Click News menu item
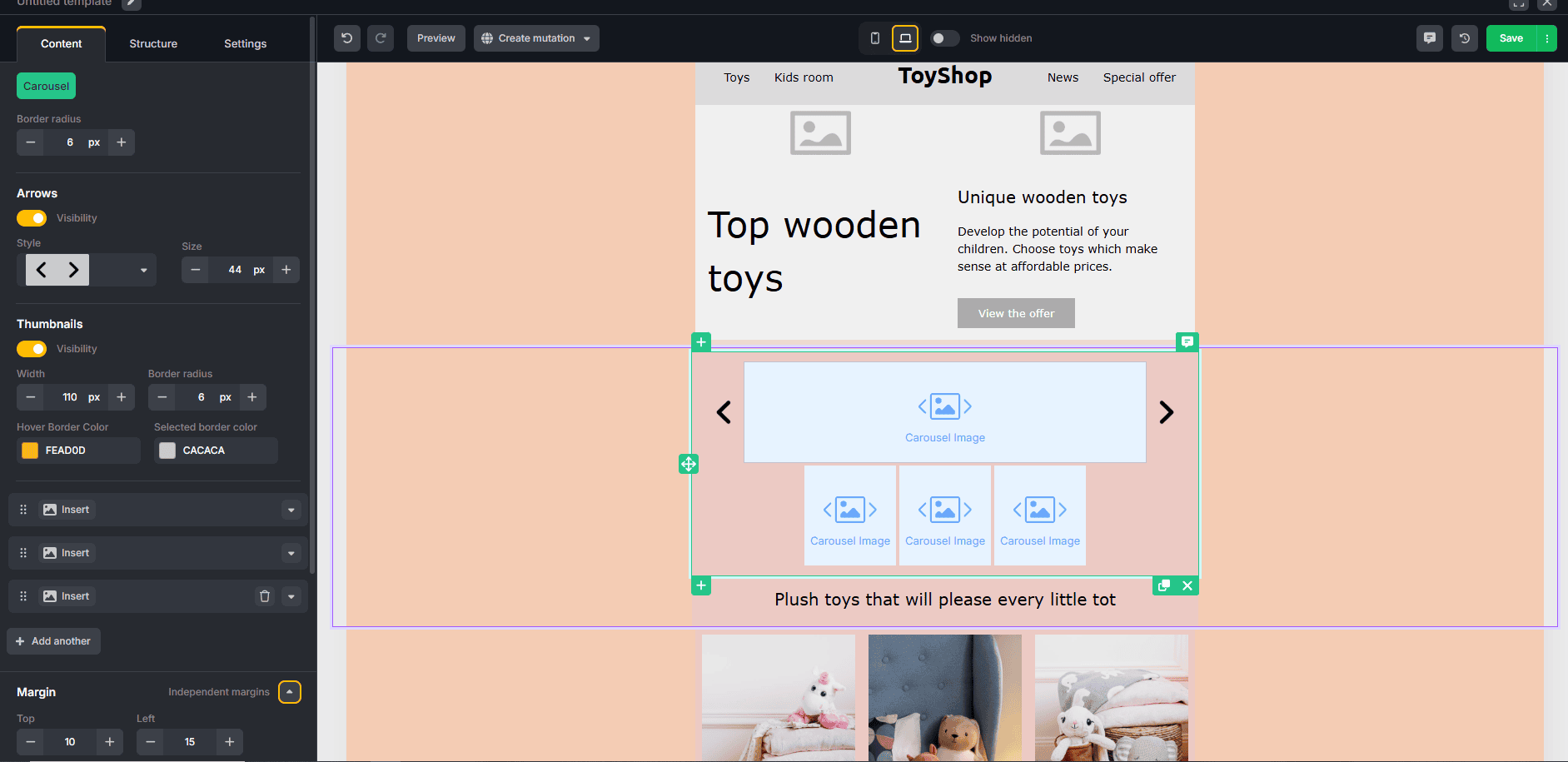1568x762 pixels. (x=1063, y=77)
